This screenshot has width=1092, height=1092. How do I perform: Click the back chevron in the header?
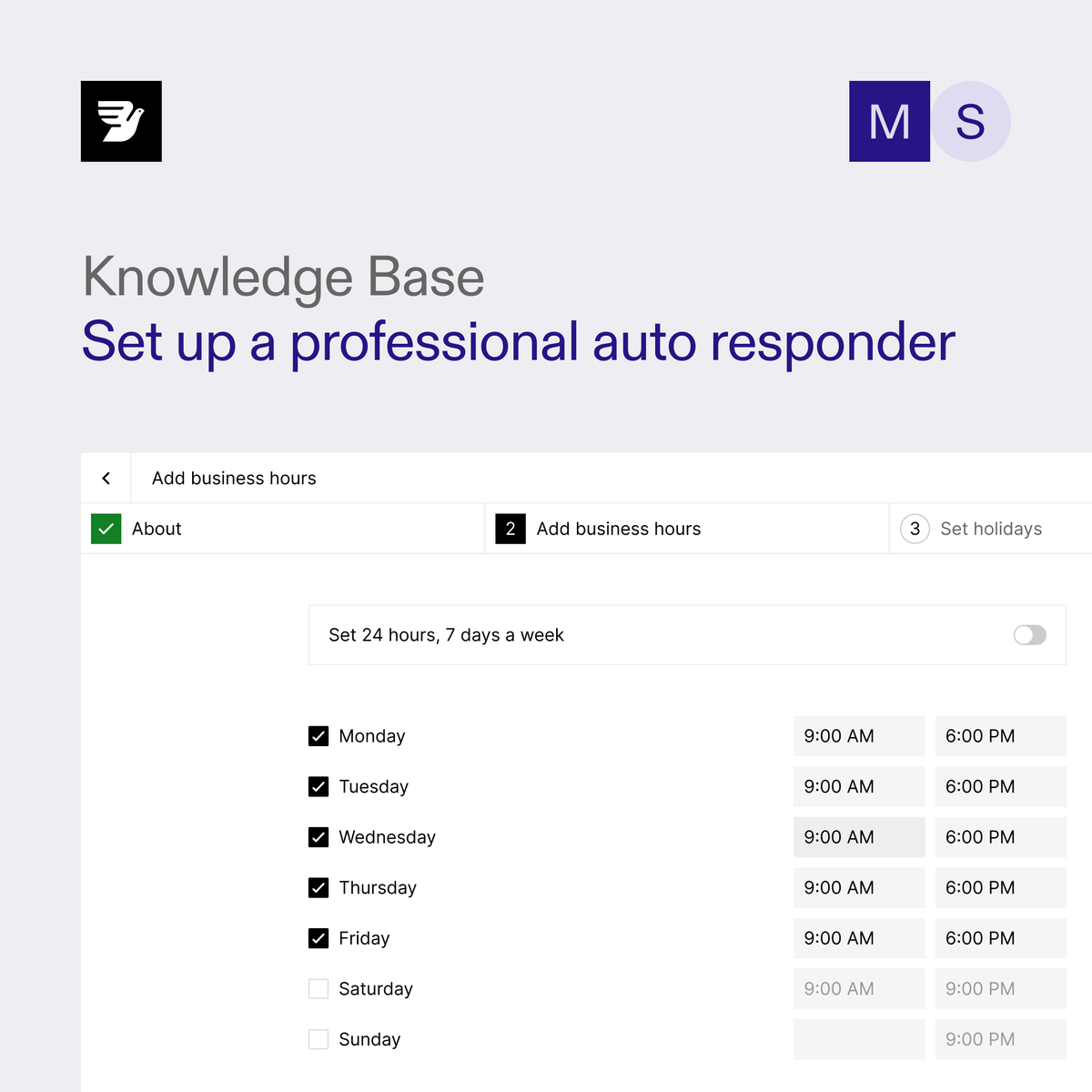(106, 478)
